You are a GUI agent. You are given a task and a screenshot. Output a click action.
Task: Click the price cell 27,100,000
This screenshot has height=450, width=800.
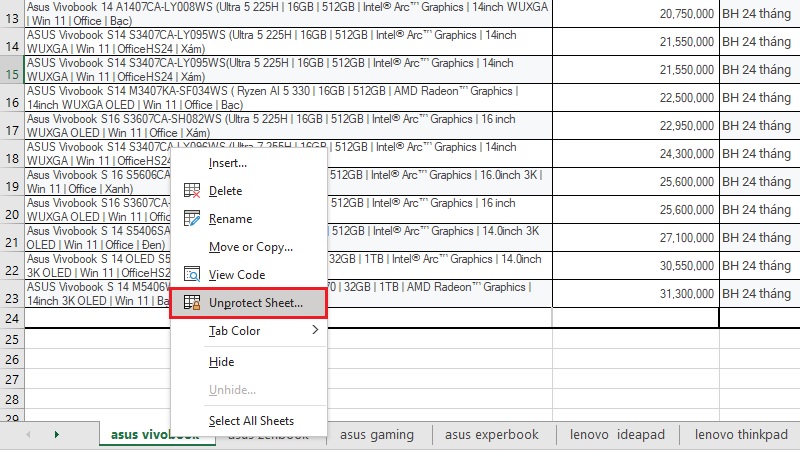(x=636, y=238)
